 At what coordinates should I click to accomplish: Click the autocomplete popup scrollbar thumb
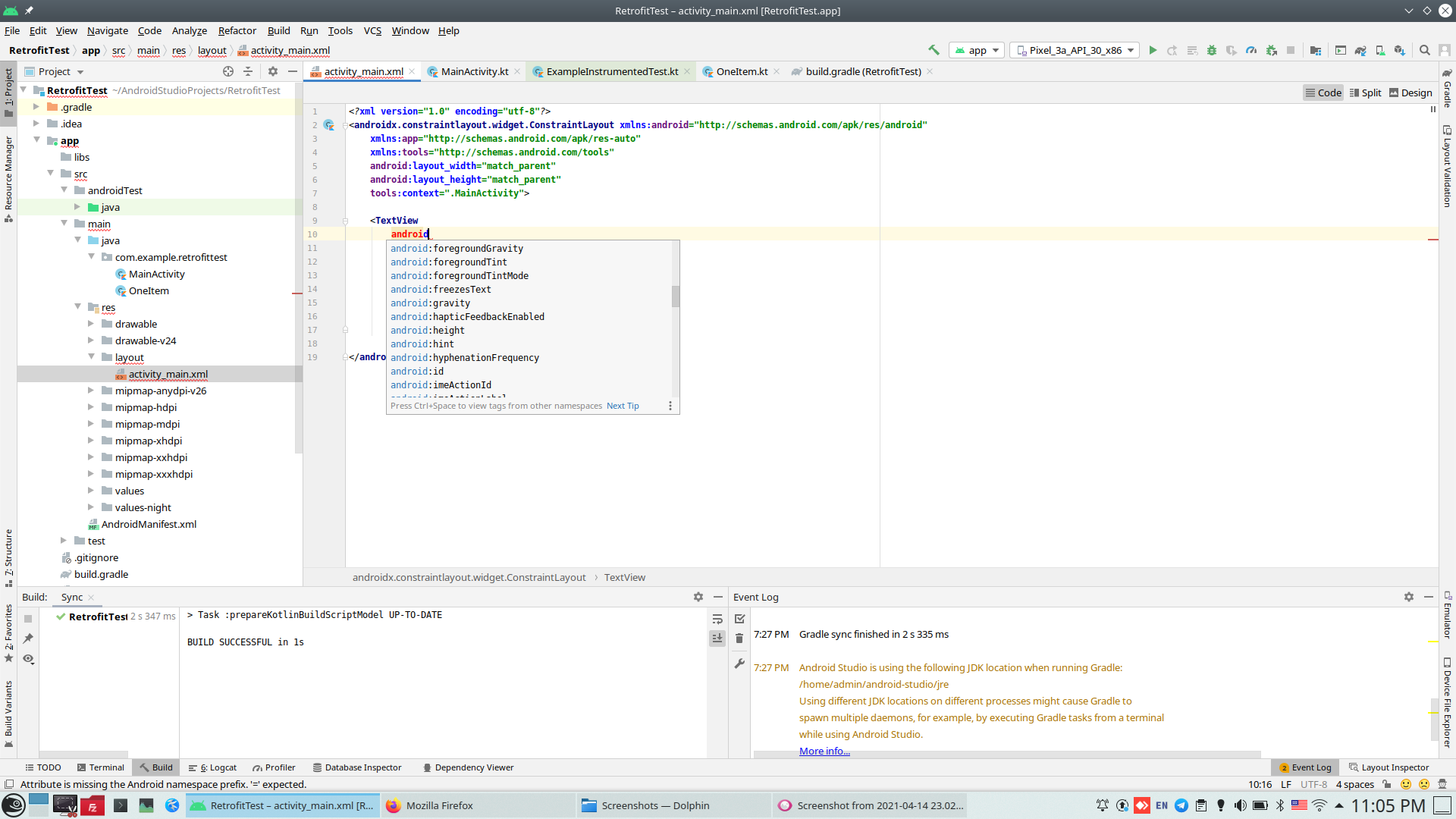tap(675, 297)
